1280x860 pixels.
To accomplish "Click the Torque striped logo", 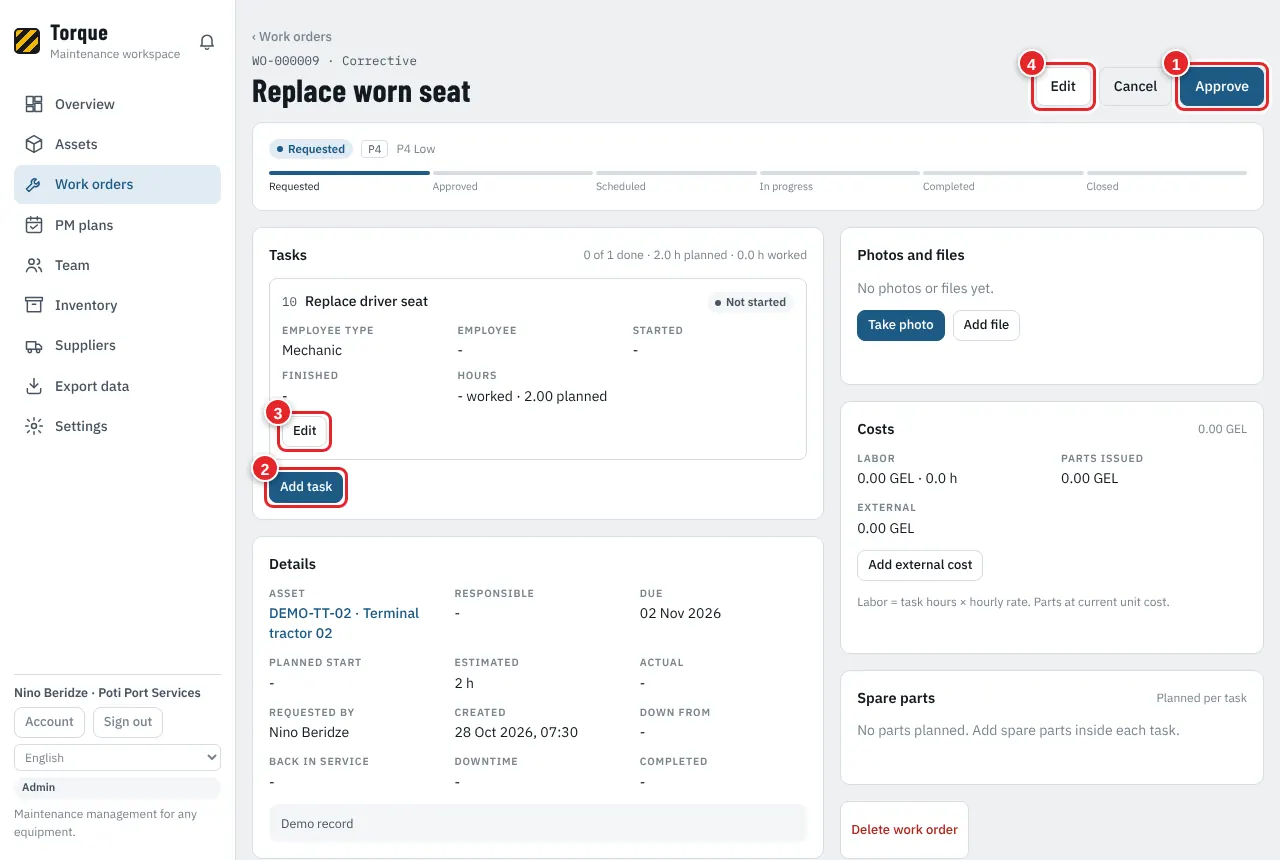I will 27,41.
